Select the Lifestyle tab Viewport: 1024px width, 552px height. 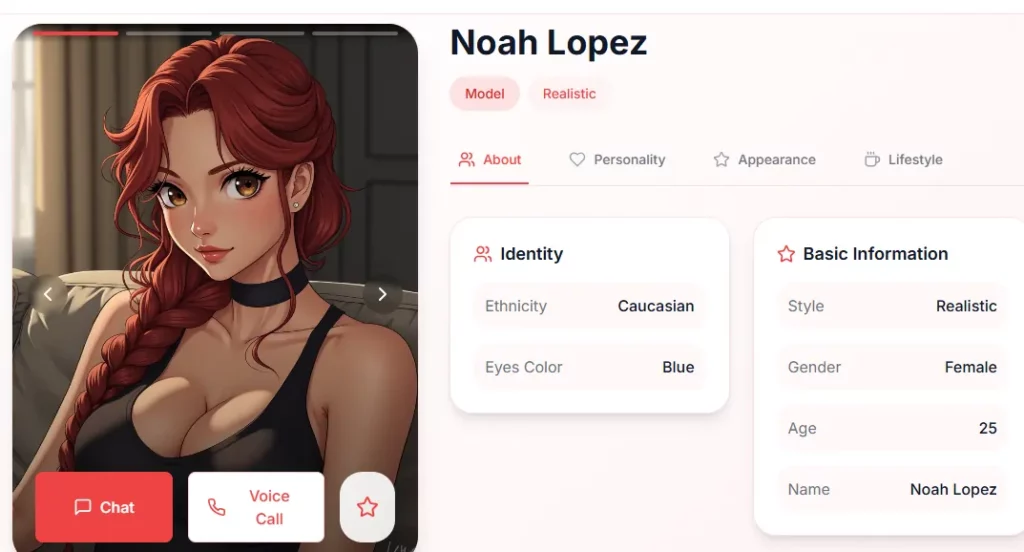tap(903, 159)
